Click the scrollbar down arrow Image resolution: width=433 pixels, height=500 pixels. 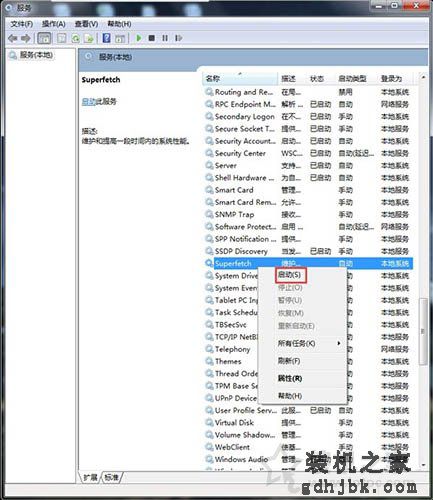coord(423,465)
